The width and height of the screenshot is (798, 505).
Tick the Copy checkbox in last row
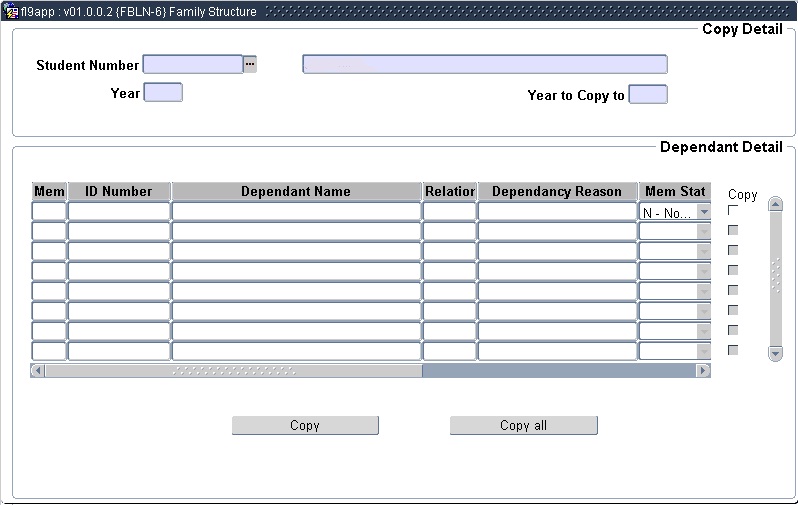point(733,350)
